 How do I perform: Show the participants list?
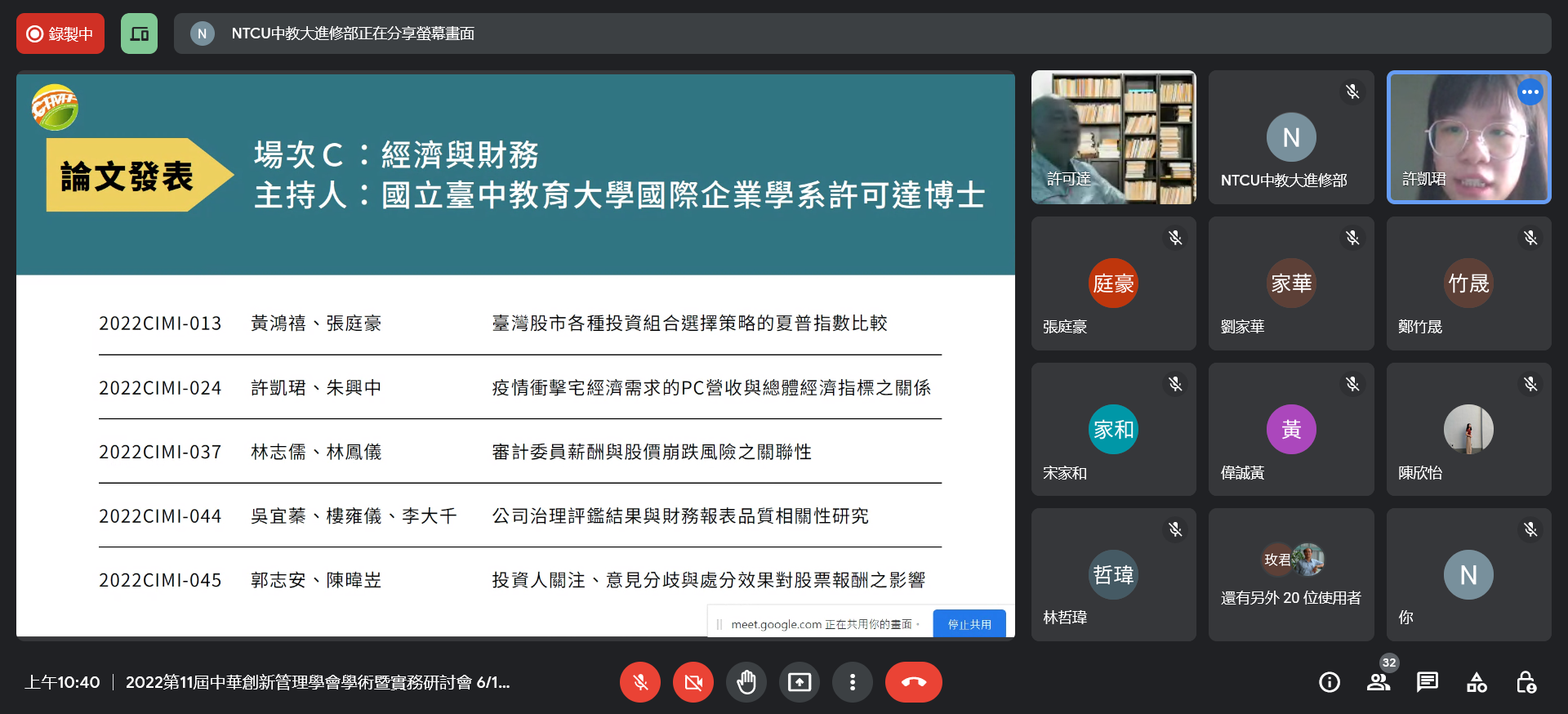[x=1379, y=682]
